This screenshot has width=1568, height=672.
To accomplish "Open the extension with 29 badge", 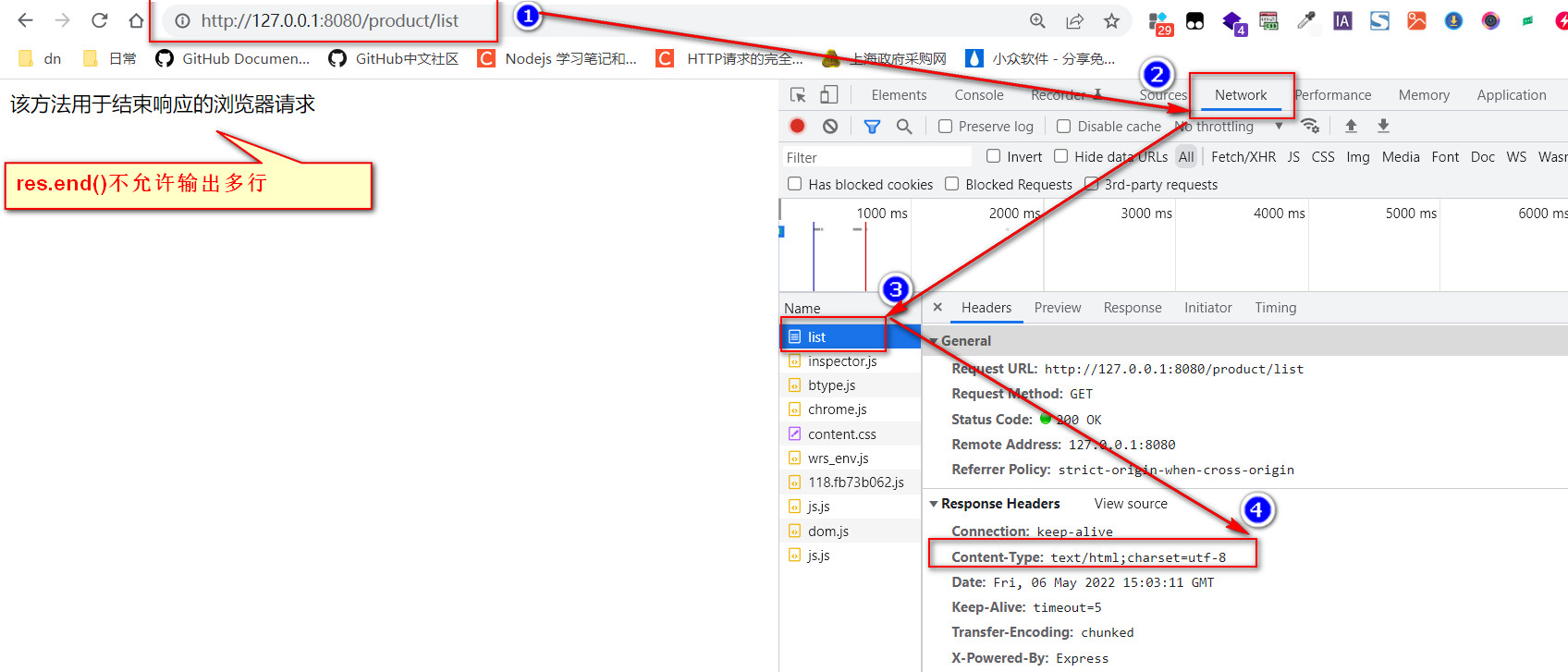I will click(1159, 22).
